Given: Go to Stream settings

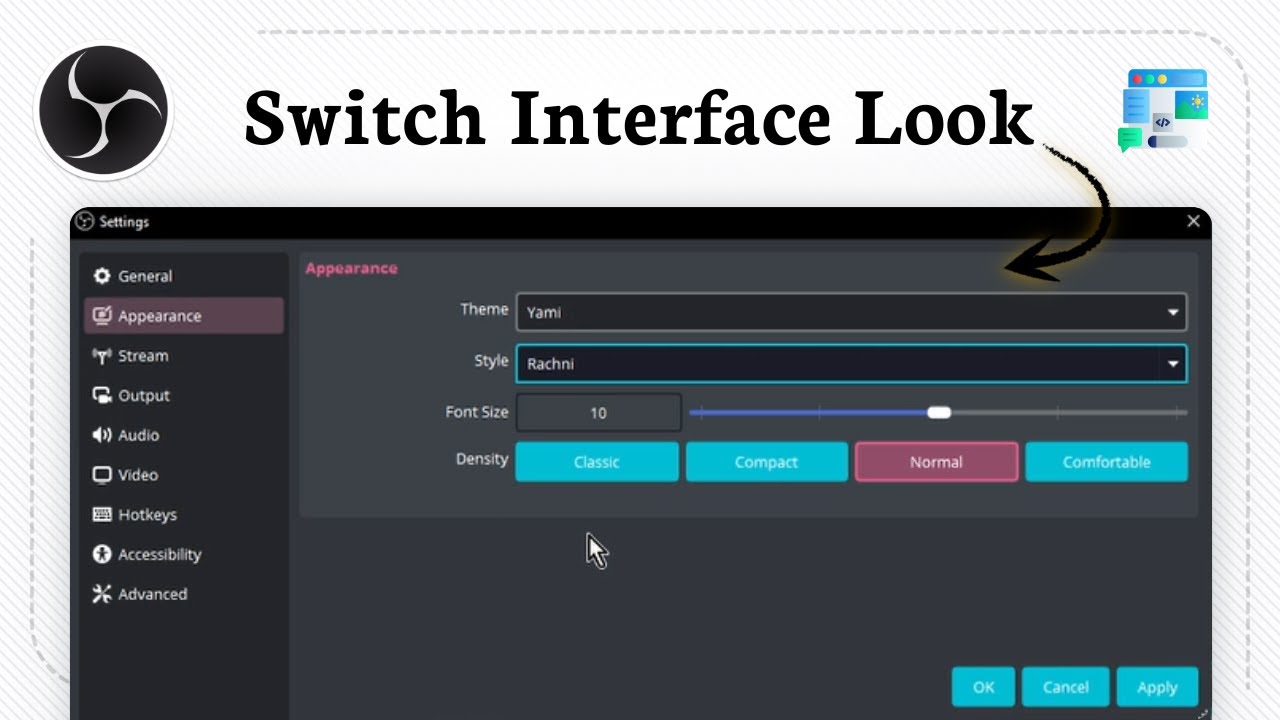Looking at the screenshot, I should pos(184,356).
